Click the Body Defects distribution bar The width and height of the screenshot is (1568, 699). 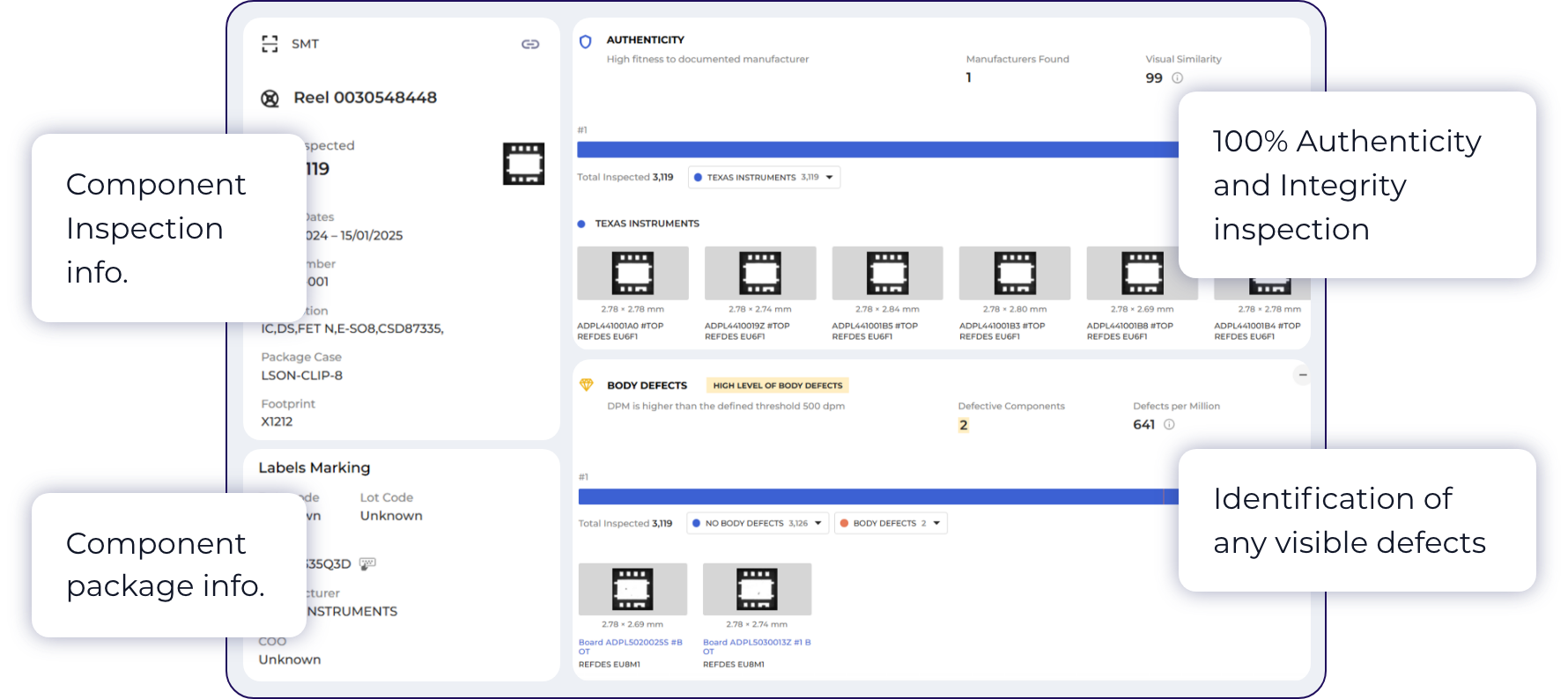[870, 497]
